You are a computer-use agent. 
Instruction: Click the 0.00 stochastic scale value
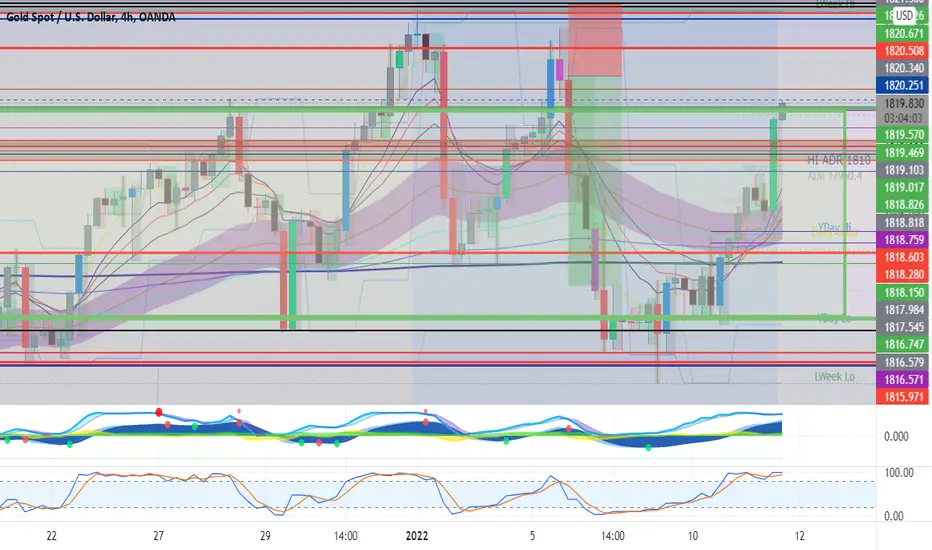[x=894, y=516]
